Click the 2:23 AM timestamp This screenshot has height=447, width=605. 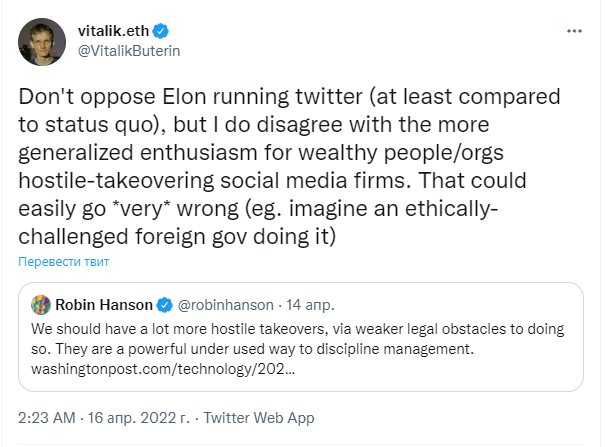47,418
